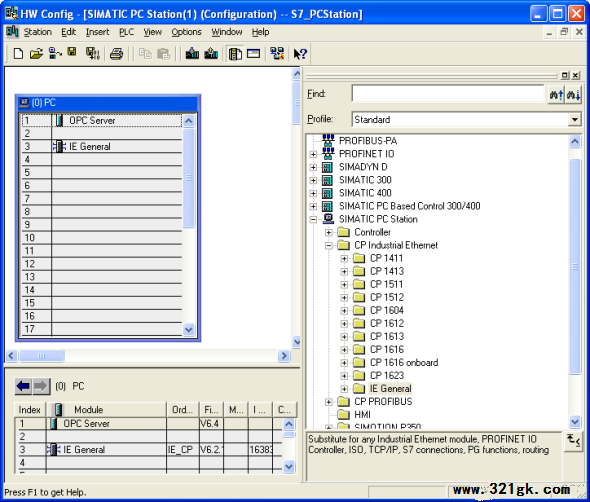Click the Print toolbar icon
This screenshot has height=502, width=590.
[117, 53]
